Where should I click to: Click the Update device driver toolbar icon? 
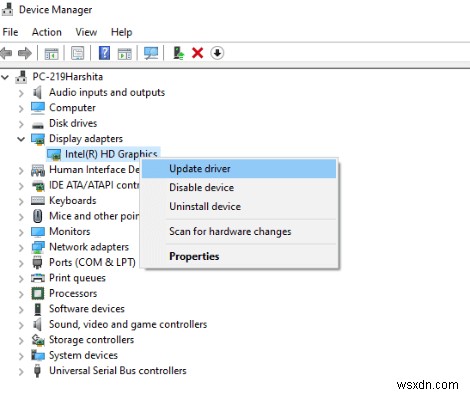coord(178,53)
